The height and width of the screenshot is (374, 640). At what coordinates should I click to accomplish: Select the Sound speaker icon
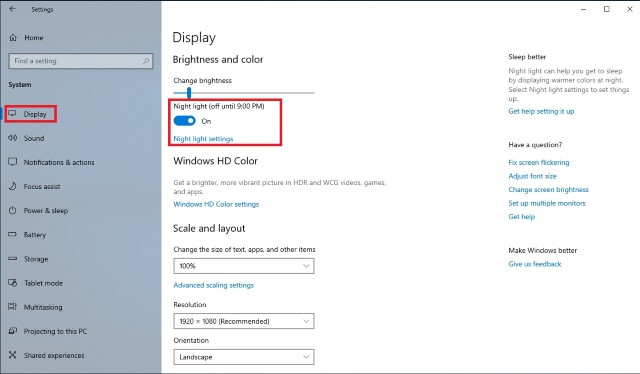(x=13, y=138)
